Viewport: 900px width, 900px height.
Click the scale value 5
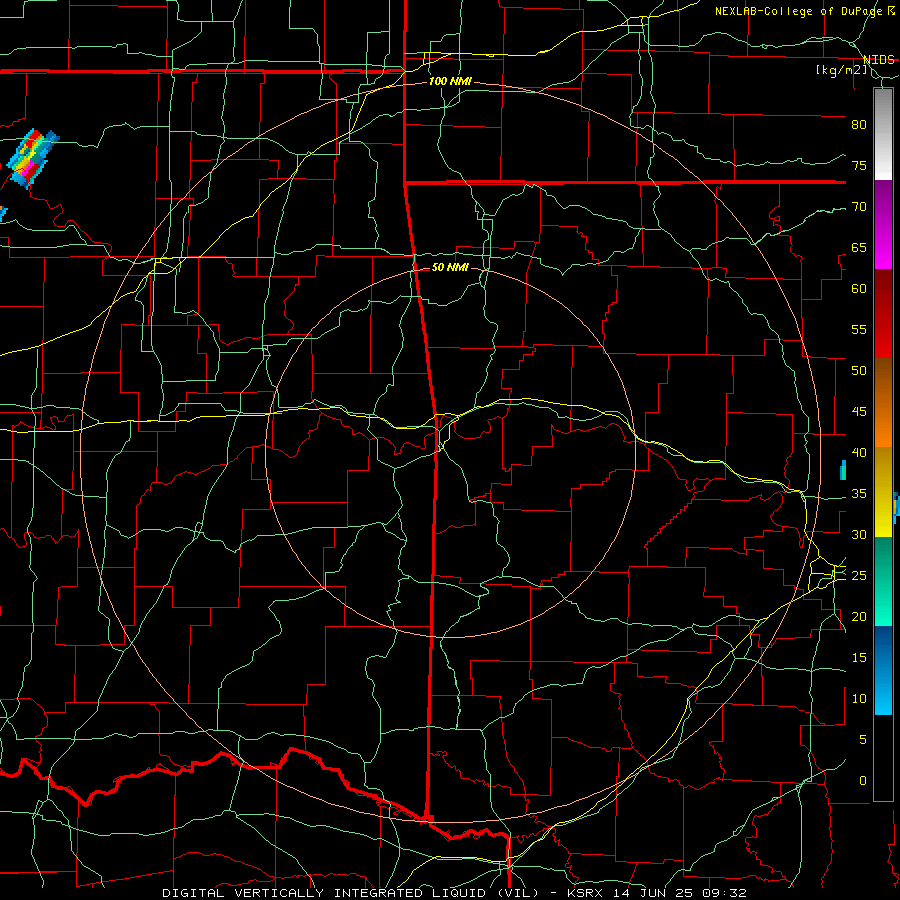point(863,740)
